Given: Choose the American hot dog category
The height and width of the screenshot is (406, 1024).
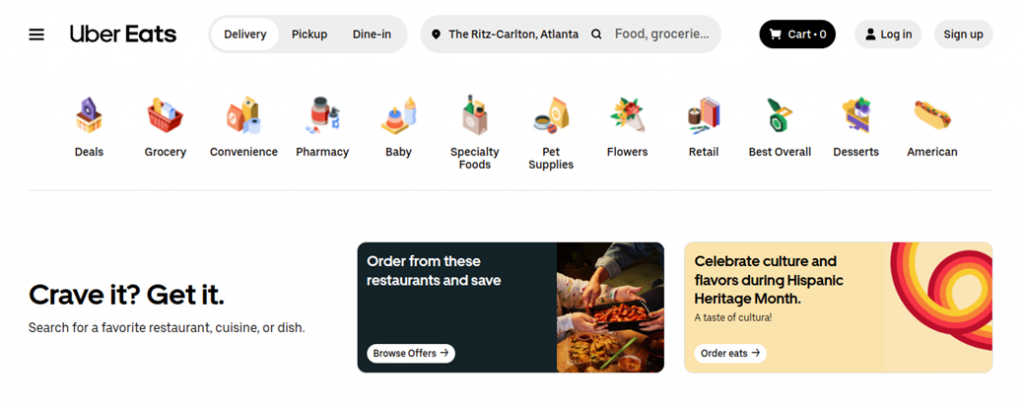Looking at the screenshot, I should pyautogui.click(x=932, y=116).
